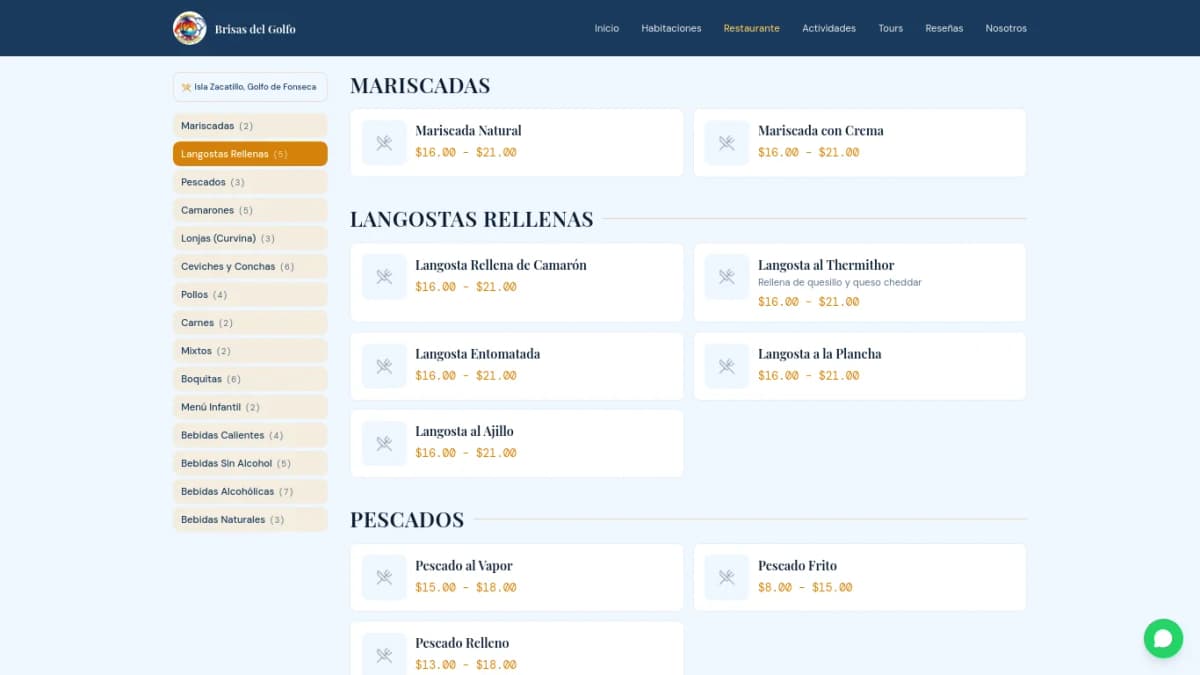
Task: Click the LANGOSTAS RELLENAS section heading
Action: click(472, 219)
